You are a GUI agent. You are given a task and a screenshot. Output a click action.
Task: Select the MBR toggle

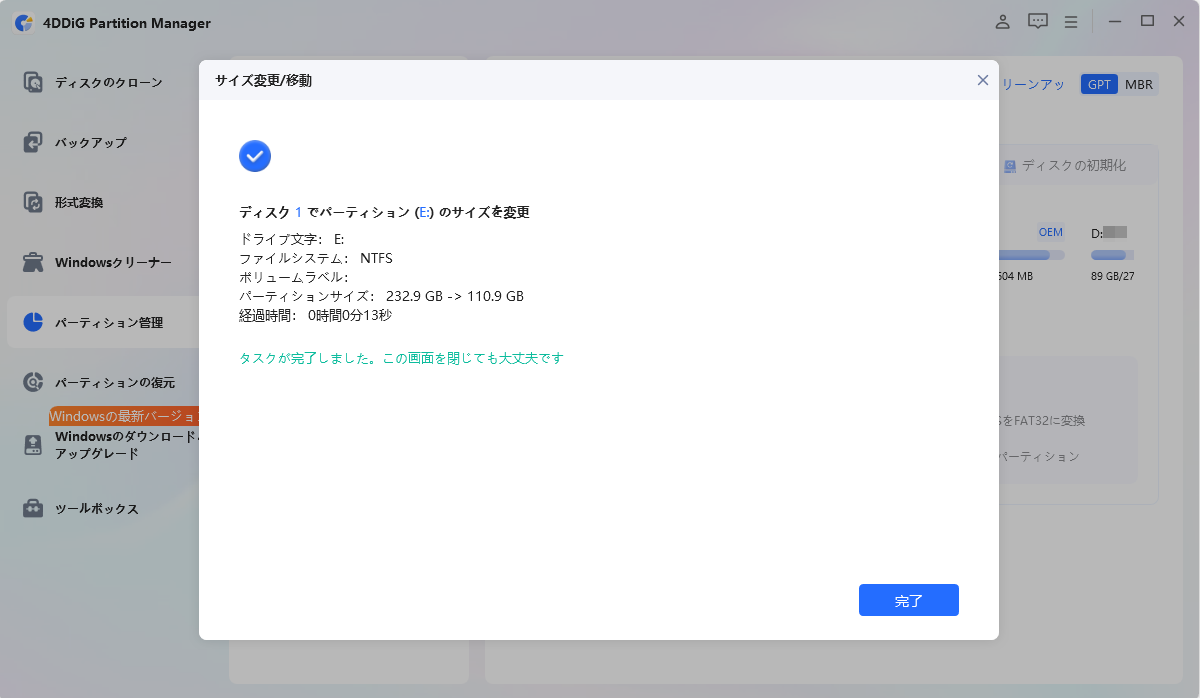[x=1138, y=84]
